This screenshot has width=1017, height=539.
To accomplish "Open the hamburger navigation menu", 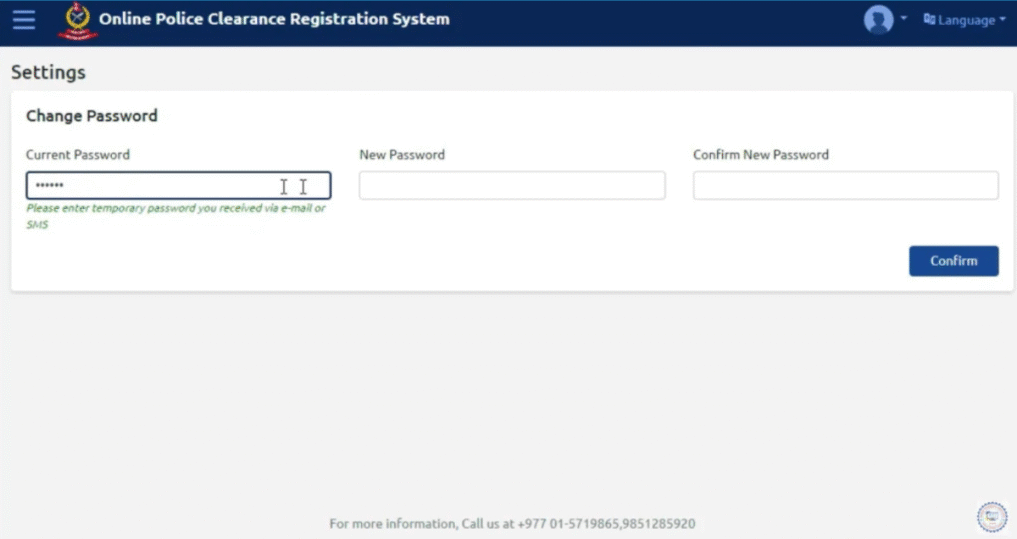I will point(24,19).
